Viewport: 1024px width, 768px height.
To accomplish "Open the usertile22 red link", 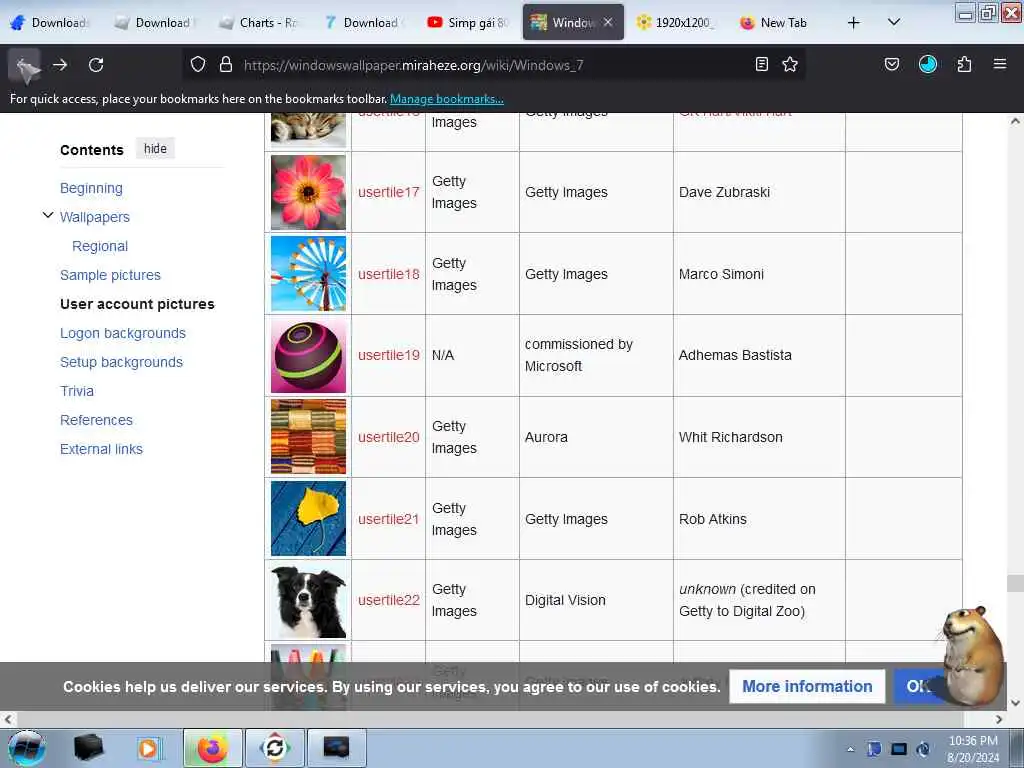I will 389,600.
